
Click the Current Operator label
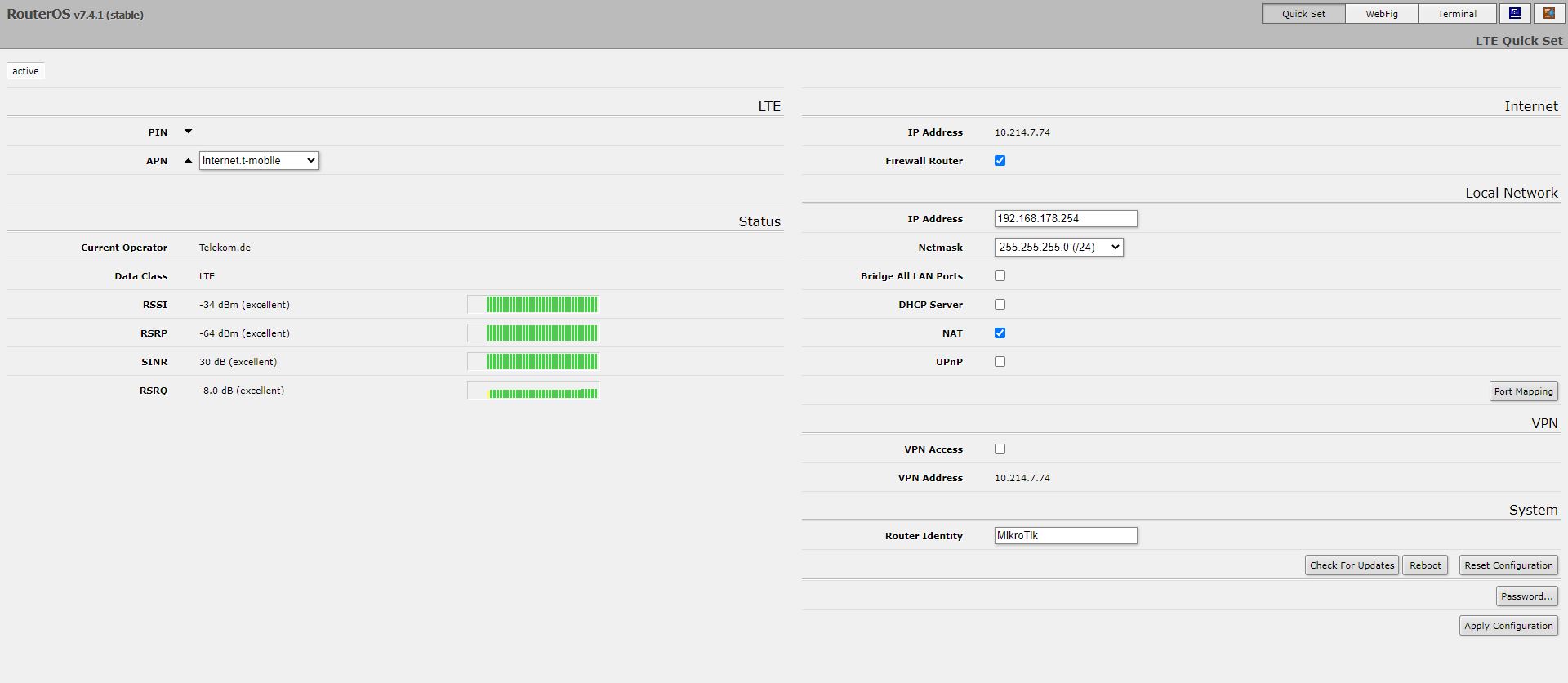click(124, 248)
